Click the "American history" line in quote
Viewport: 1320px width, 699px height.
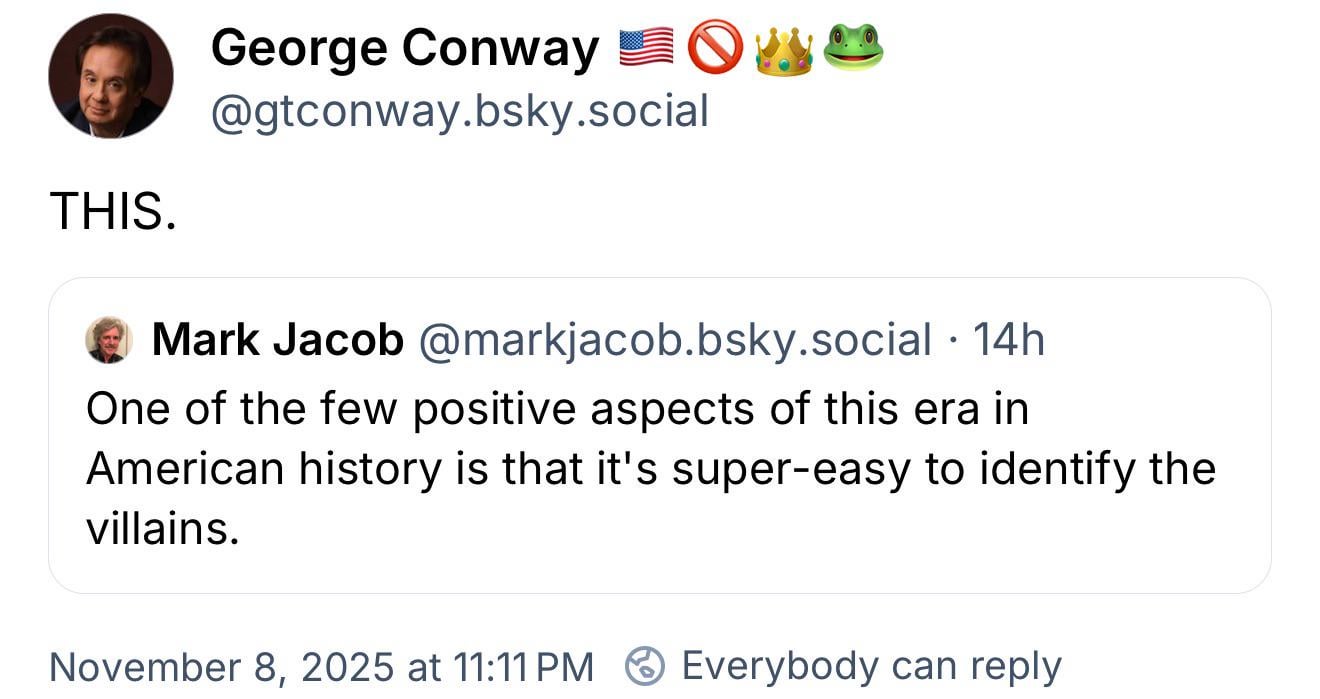[x=267, y=469]
